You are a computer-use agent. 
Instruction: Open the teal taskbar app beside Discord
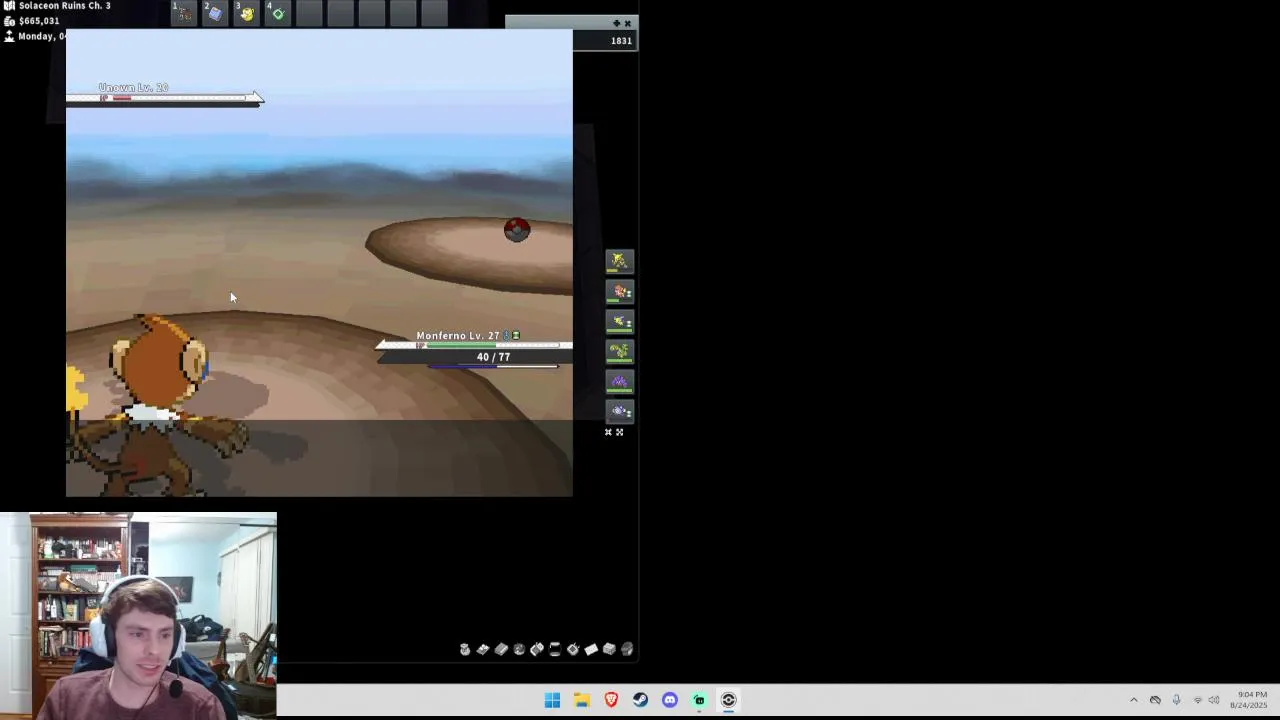tap(699, 700)
